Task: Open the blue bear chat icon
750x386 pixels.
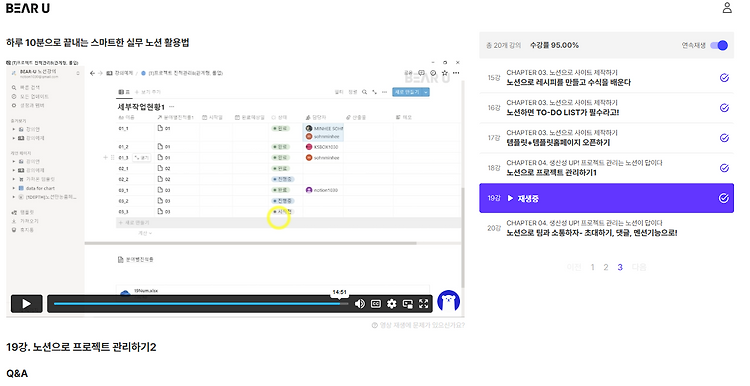Action: coord(448,301)
